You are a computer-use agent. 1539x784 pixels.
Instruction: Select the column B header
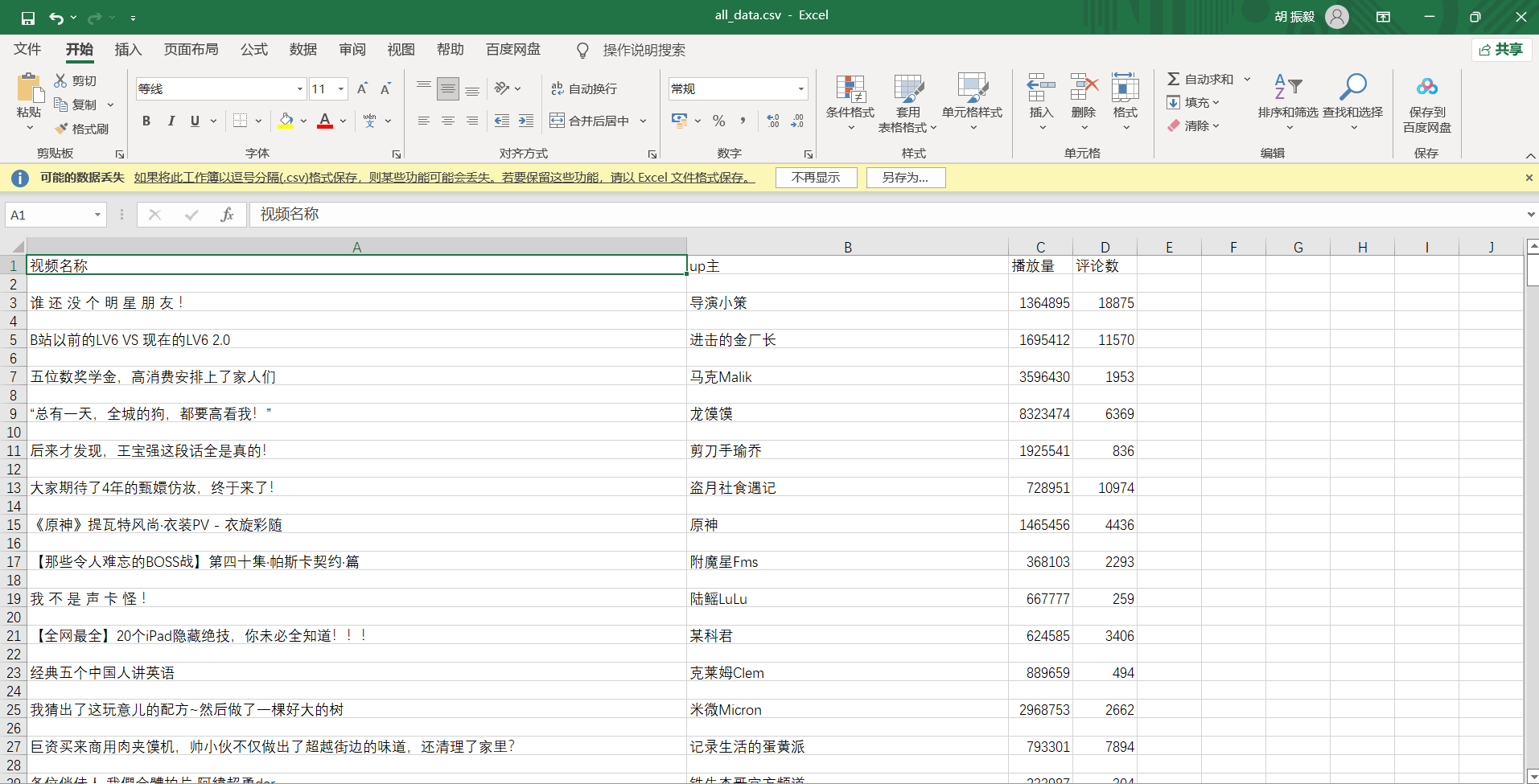tap(847, 247)
